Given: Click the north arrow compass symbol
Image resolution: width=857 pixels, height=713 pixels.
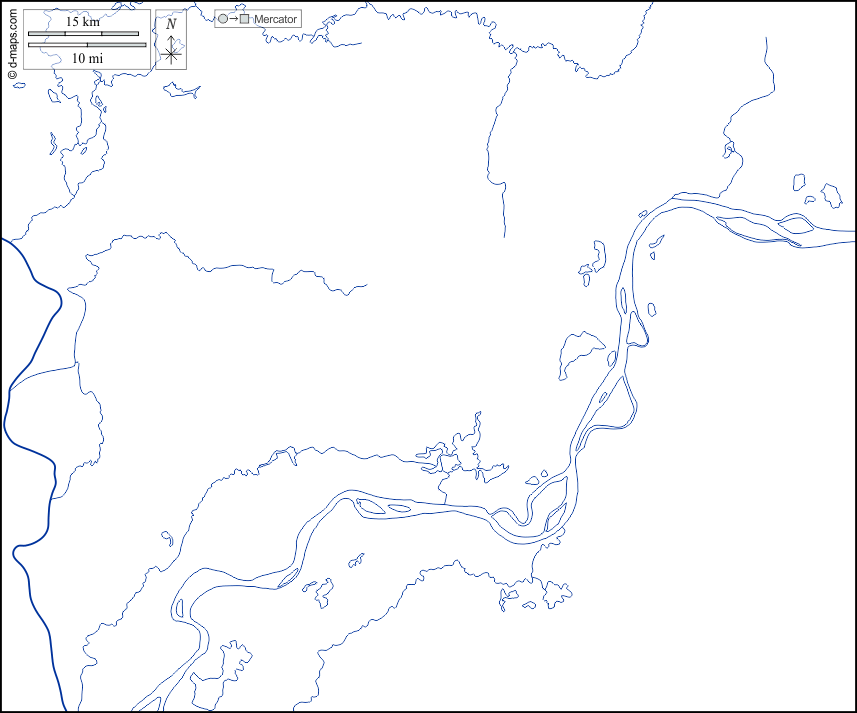Looking at the screenshot, I should tap(171, 49).
